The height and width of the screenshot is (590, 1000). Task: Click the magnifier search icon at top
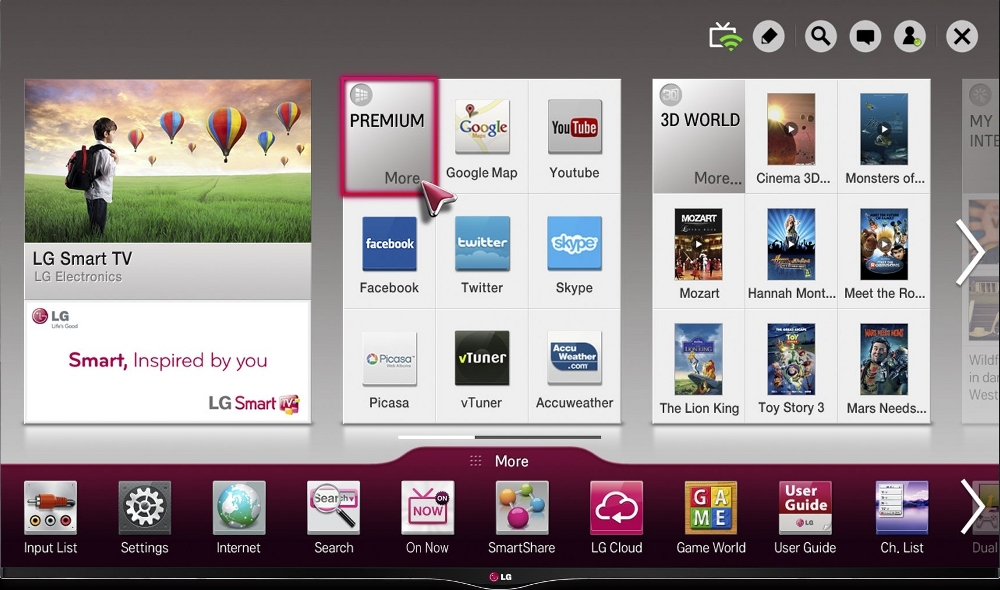[x=821, y=36]
